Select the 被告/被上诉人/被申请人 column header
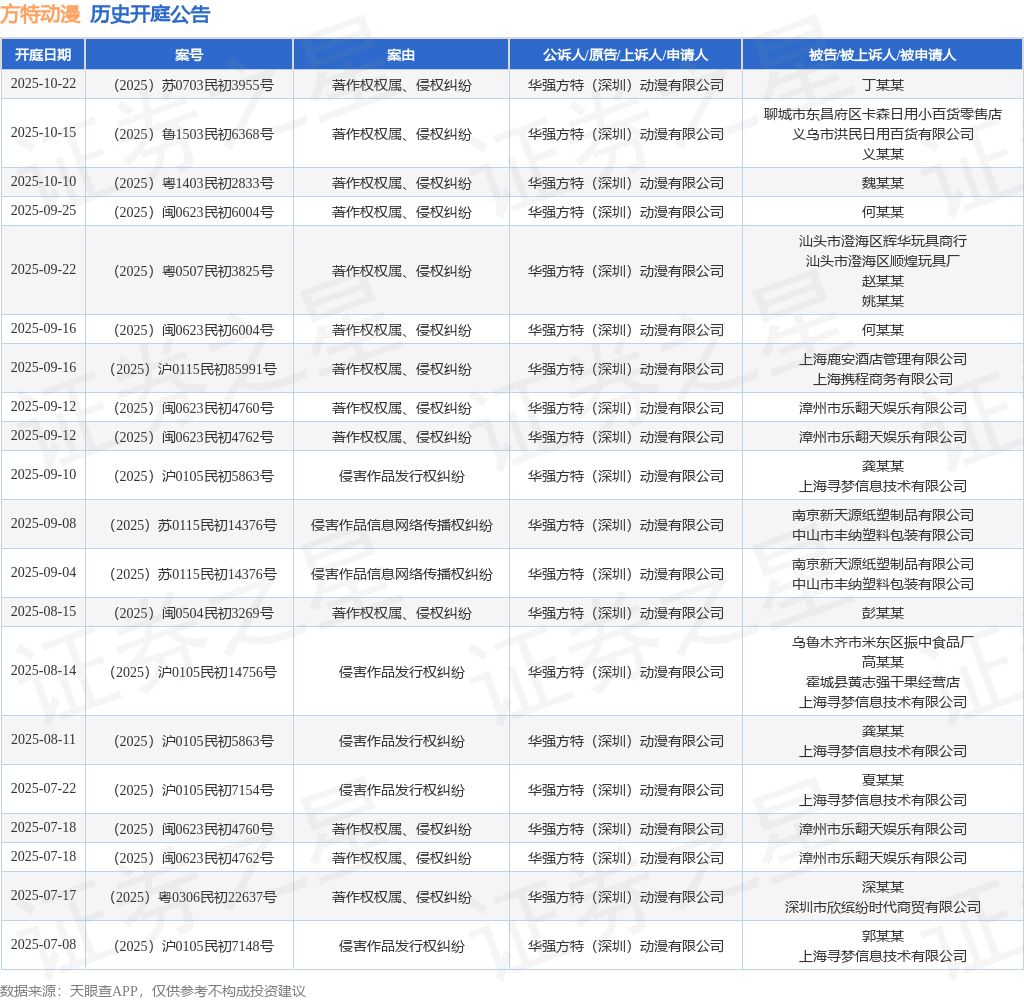This screenshot has height=1000, width=1024. pyautogui.click(x=882, y=55)
